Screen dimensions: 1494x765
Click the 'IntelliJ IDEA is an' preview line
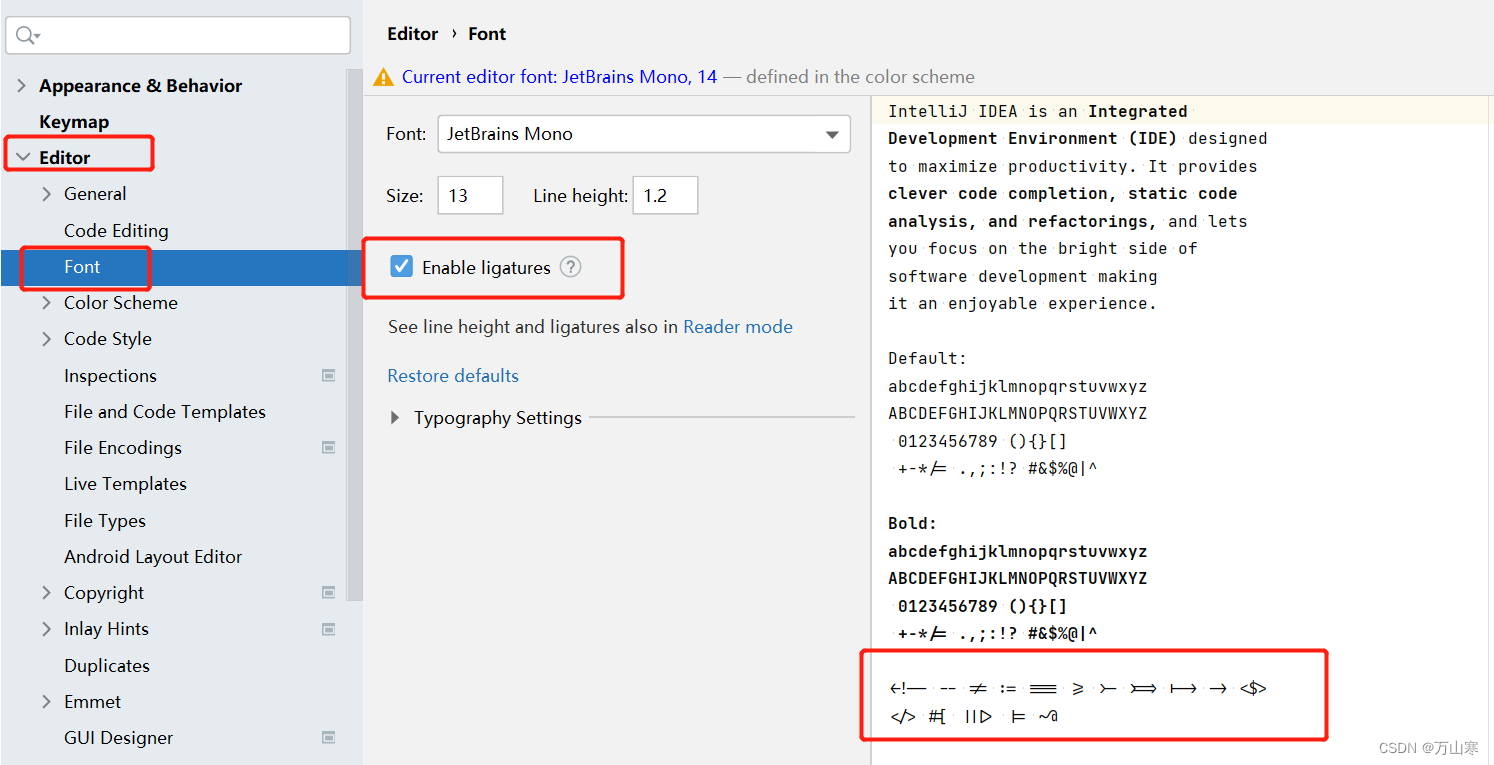point(1037,112)
